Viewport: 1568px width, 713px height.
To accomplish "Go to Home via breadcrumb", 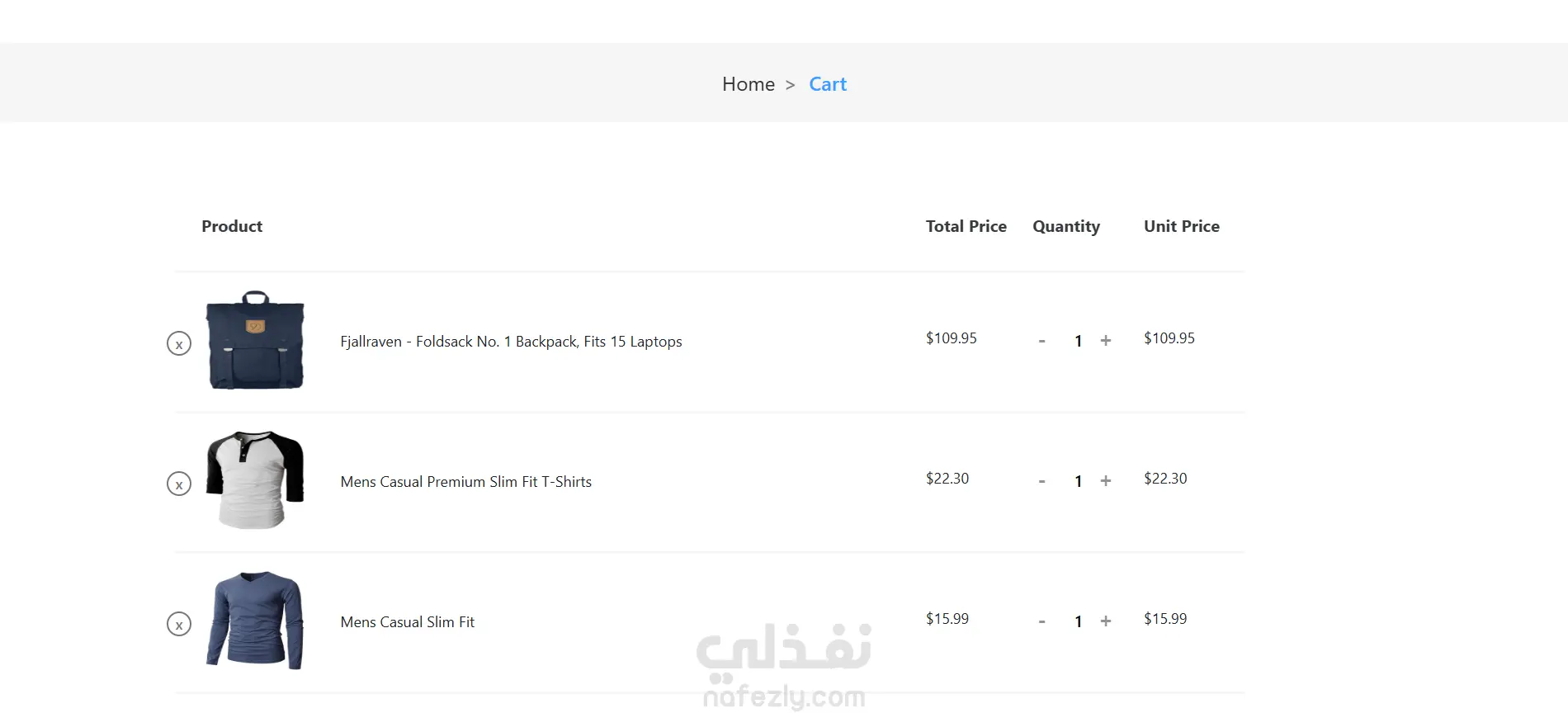I will coord(749,84).
